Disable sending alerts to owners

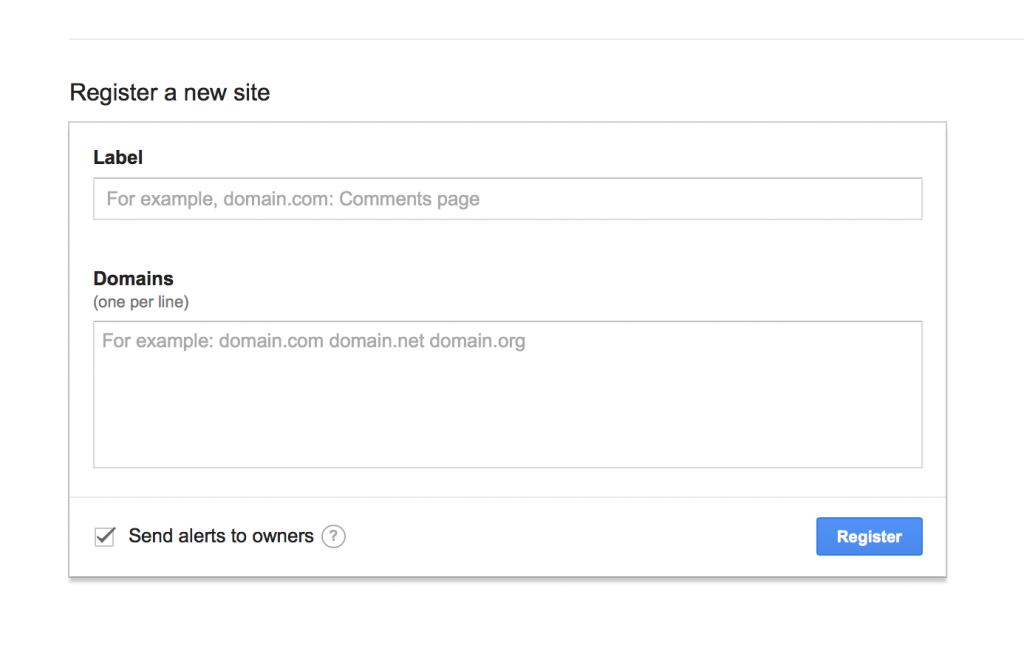coord(104,537)
